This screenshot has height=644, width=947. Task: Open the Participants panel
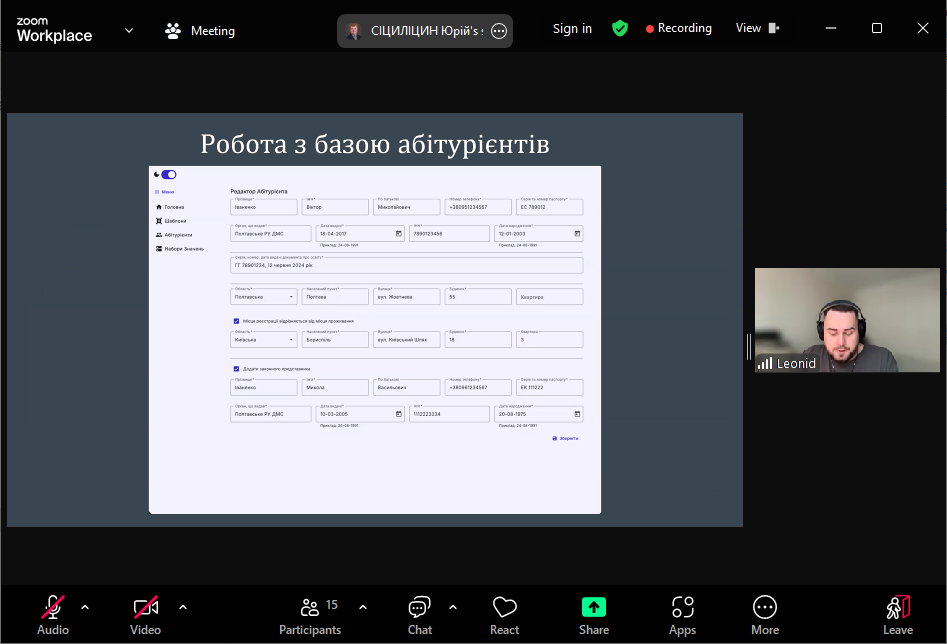[310, 615]
